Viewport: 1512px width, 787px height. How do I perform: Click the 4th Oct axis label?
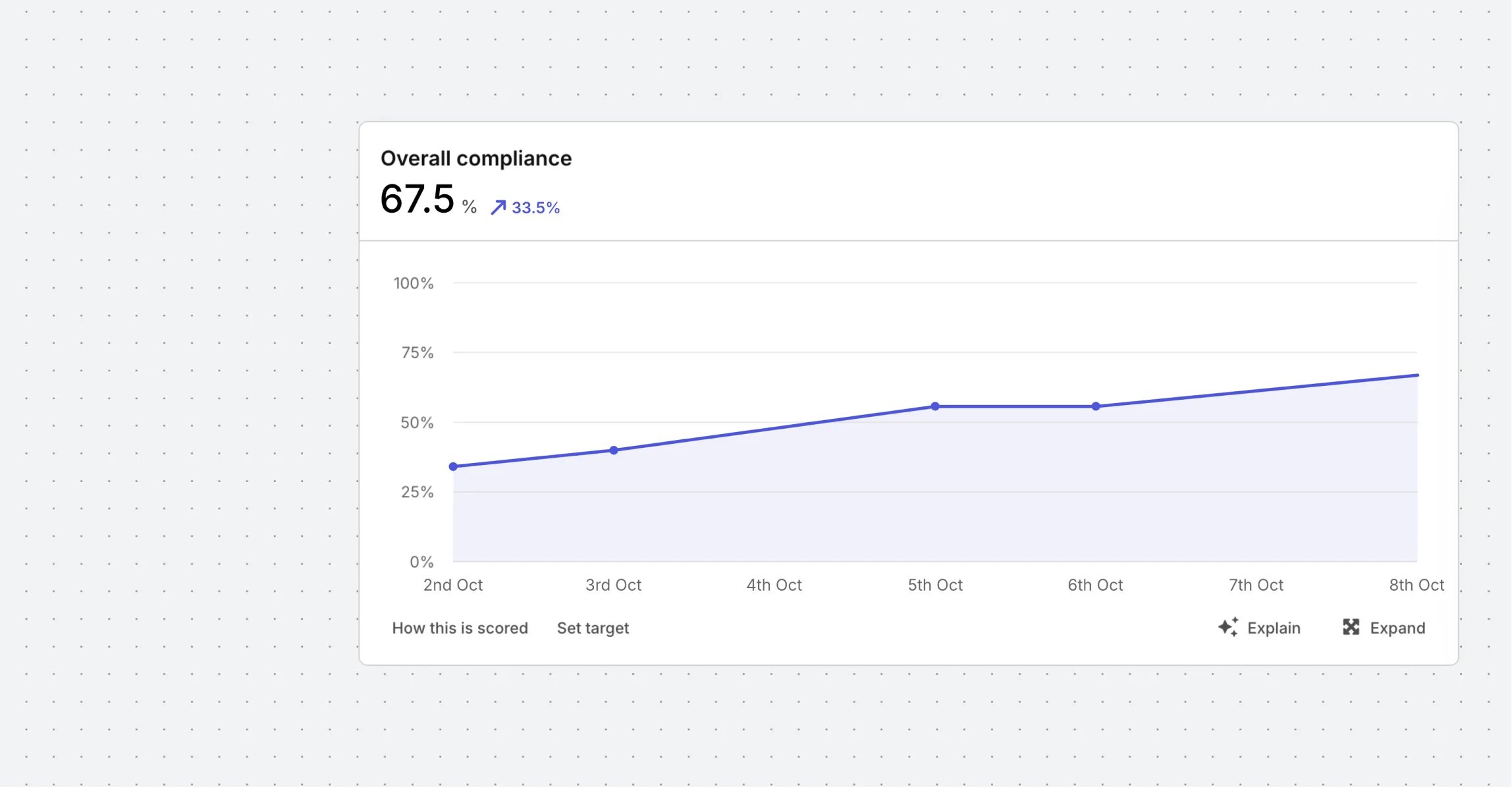[x=774, y=585]
